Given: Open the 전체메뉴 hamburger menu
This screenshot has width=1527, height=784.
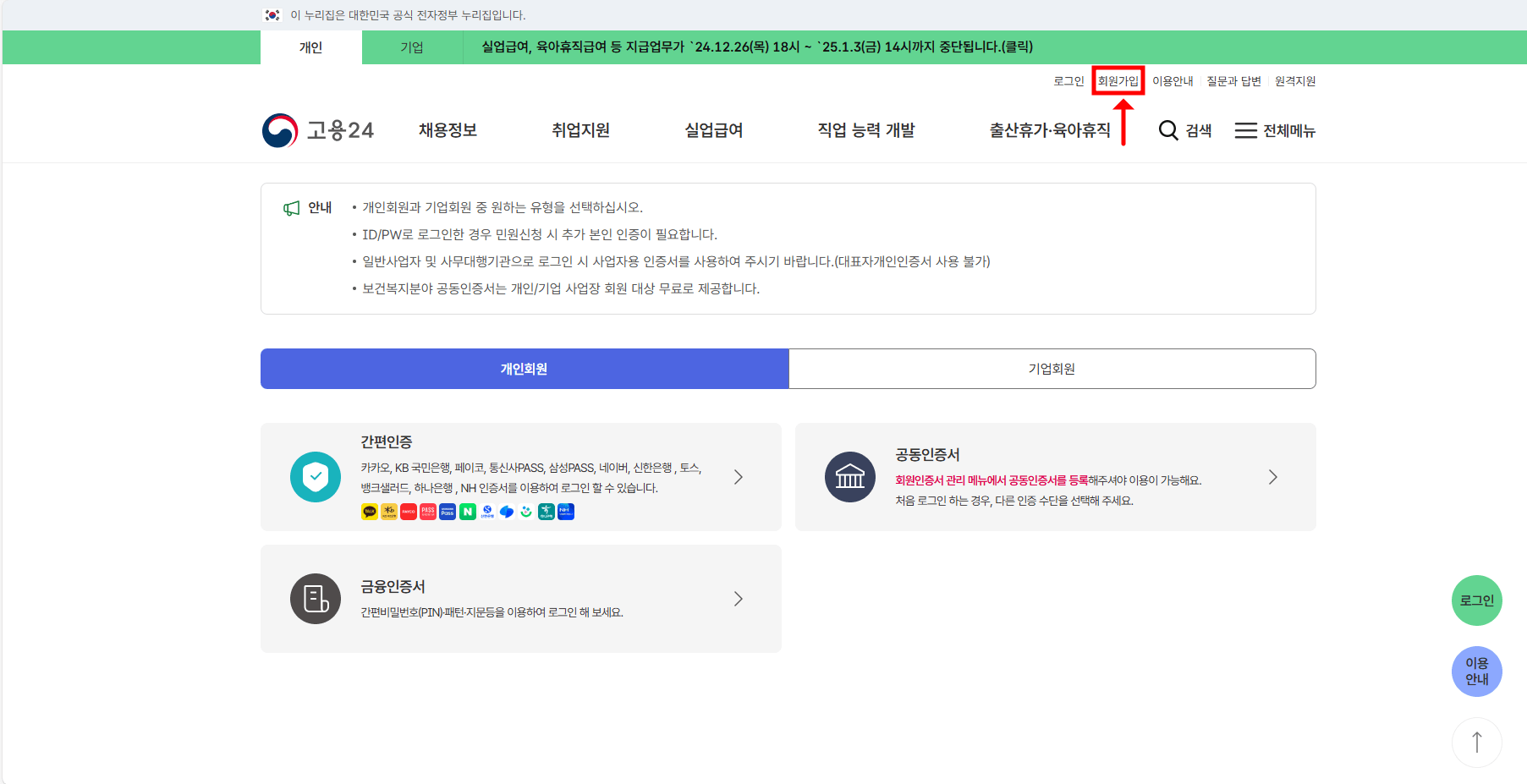Looking at the screenshot, I should coord(1245,130).
